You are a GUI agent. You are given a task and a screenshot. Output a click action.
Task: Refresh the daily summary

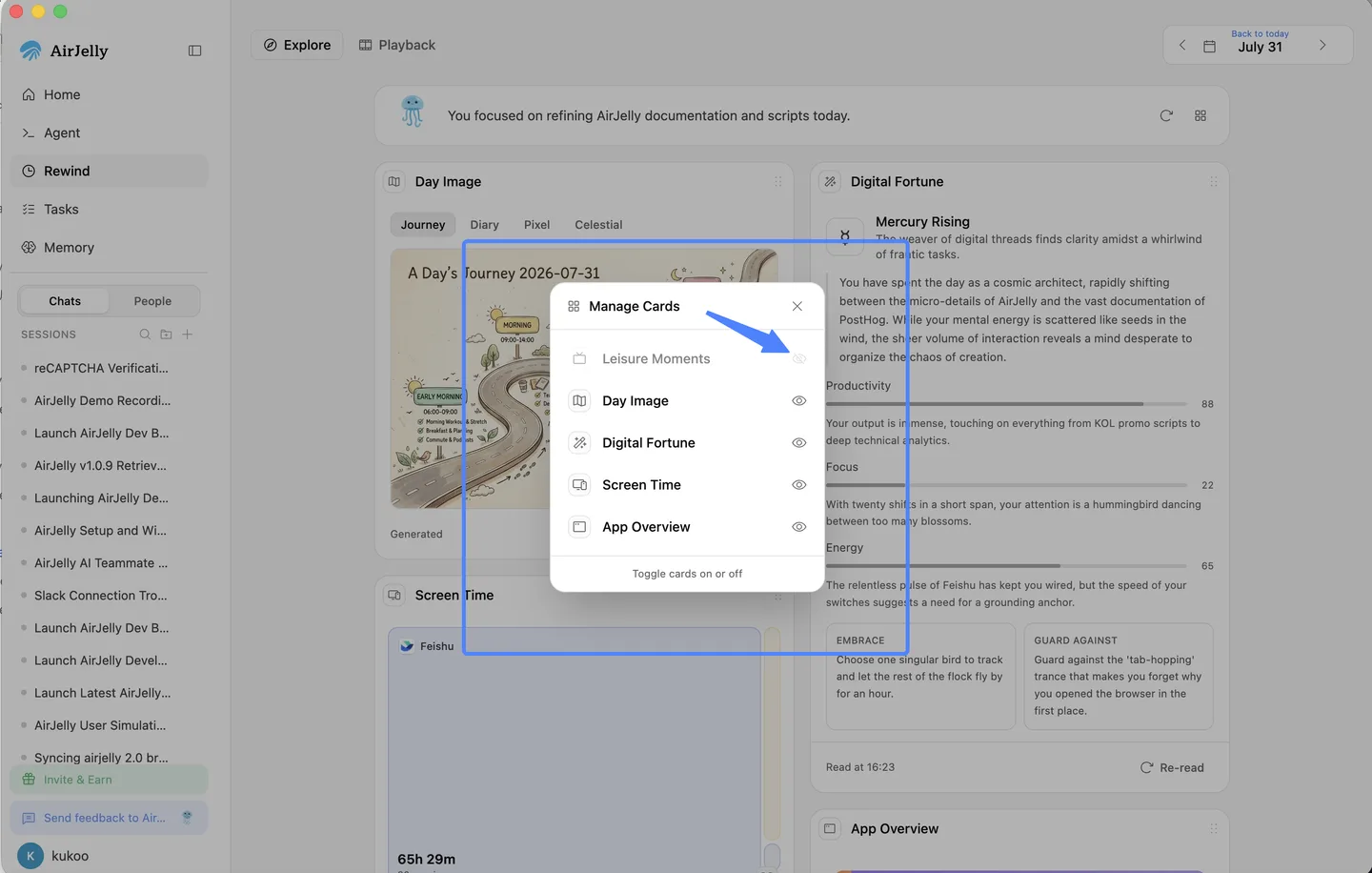tap(1166, 115)
